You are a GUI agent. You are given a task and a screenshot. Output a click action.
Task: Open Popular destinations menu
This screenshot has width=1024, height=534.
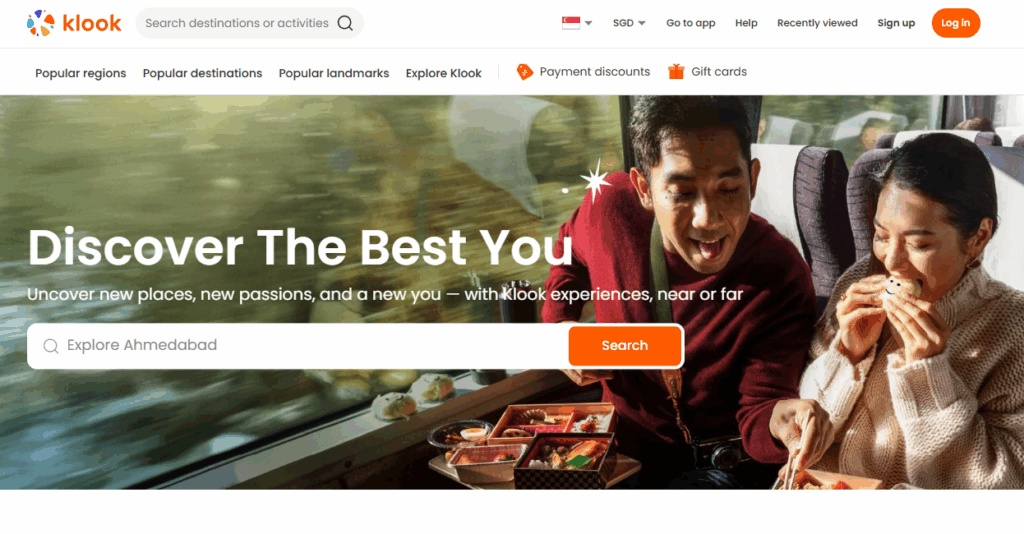click(x=202, y=73)
